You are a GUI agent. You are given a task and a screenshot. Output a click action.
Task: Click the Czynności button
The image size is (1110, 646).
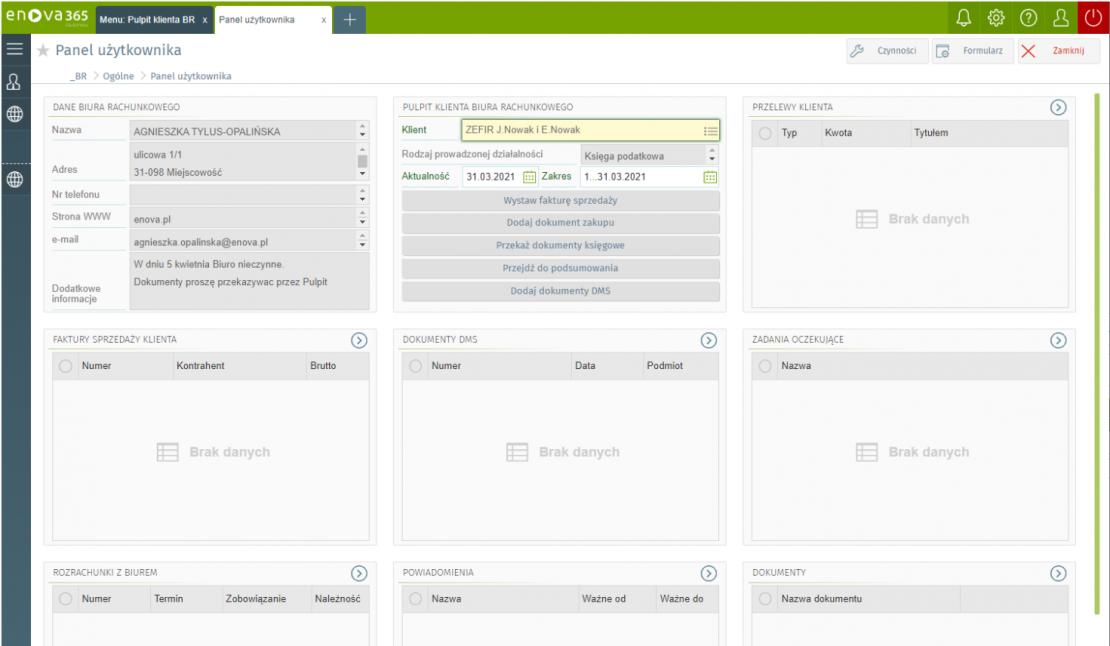[884, 51]
